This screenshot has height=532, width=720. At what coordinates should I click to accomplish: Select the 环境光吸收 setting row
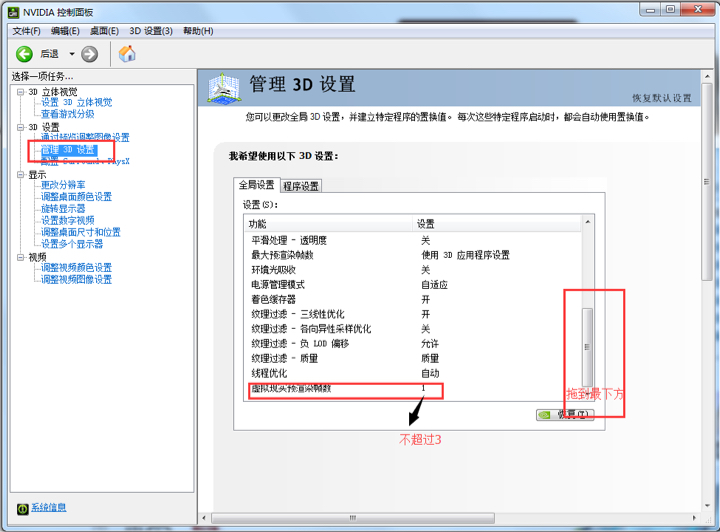click(413, 269)
